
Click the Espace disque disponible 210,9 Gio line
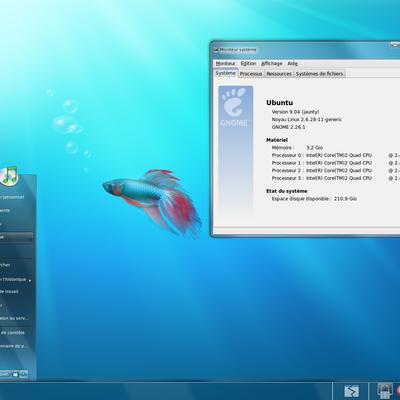coord(314,199)
